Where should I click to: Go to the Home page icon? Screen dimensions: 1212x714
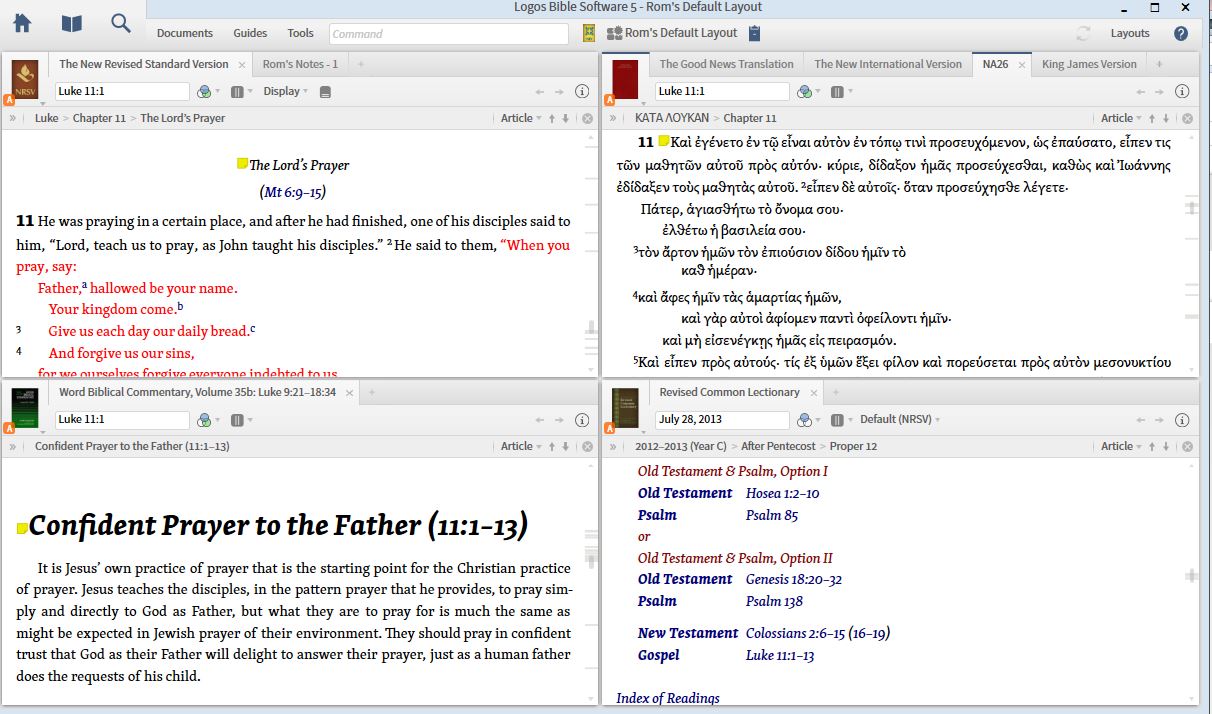(22, 24)
